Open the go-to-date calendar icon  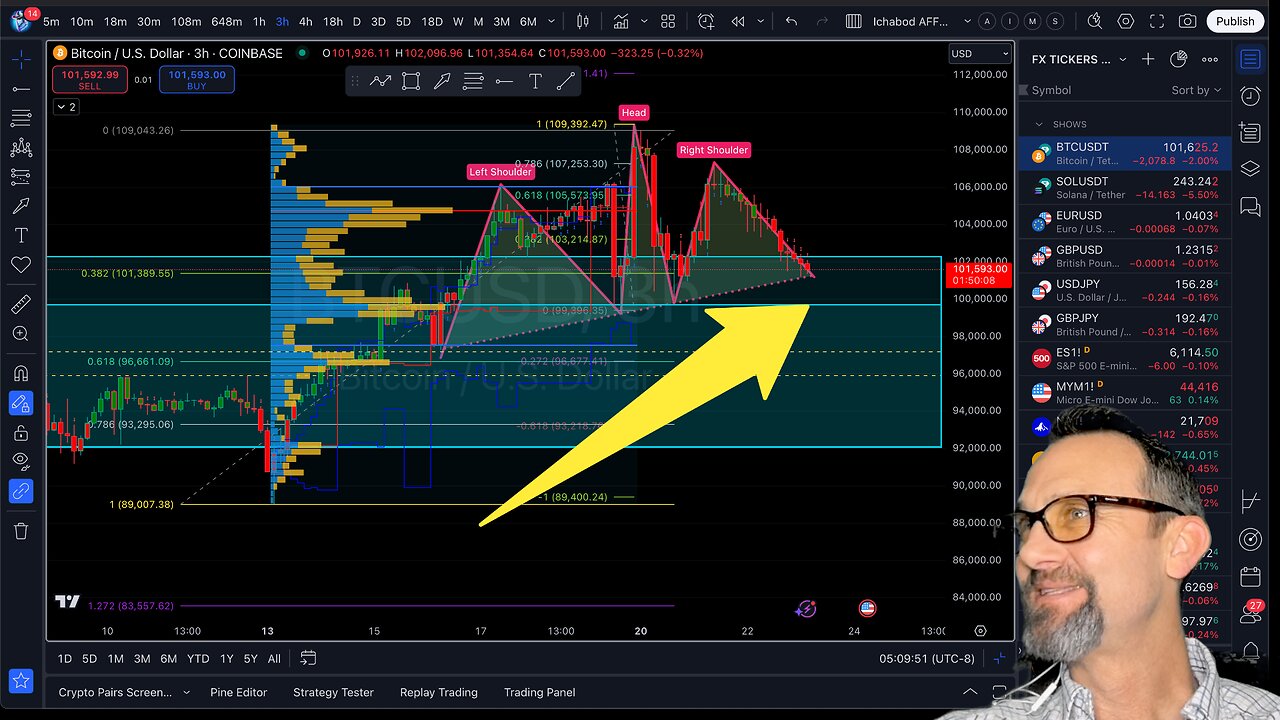pyautogui.click(x=308, y=659)
